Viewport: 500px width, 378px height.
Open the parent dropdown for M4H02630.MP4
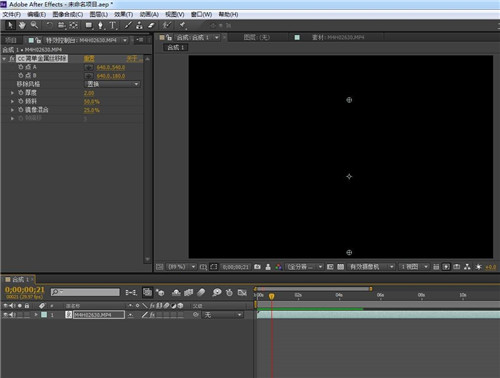click(x=223, y=315)
